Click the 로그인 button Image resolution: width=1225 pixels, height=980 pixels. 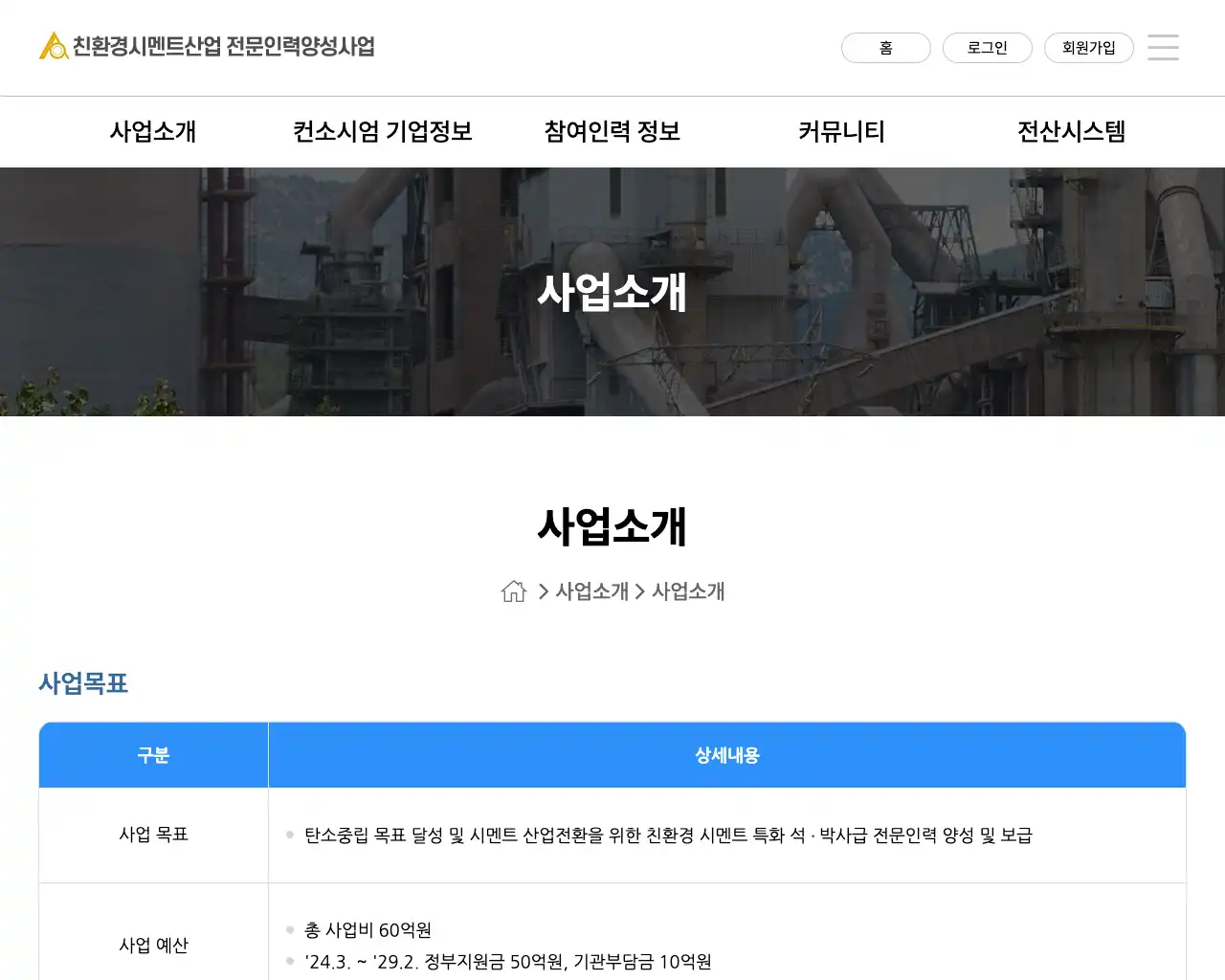[x=987, y=48]
